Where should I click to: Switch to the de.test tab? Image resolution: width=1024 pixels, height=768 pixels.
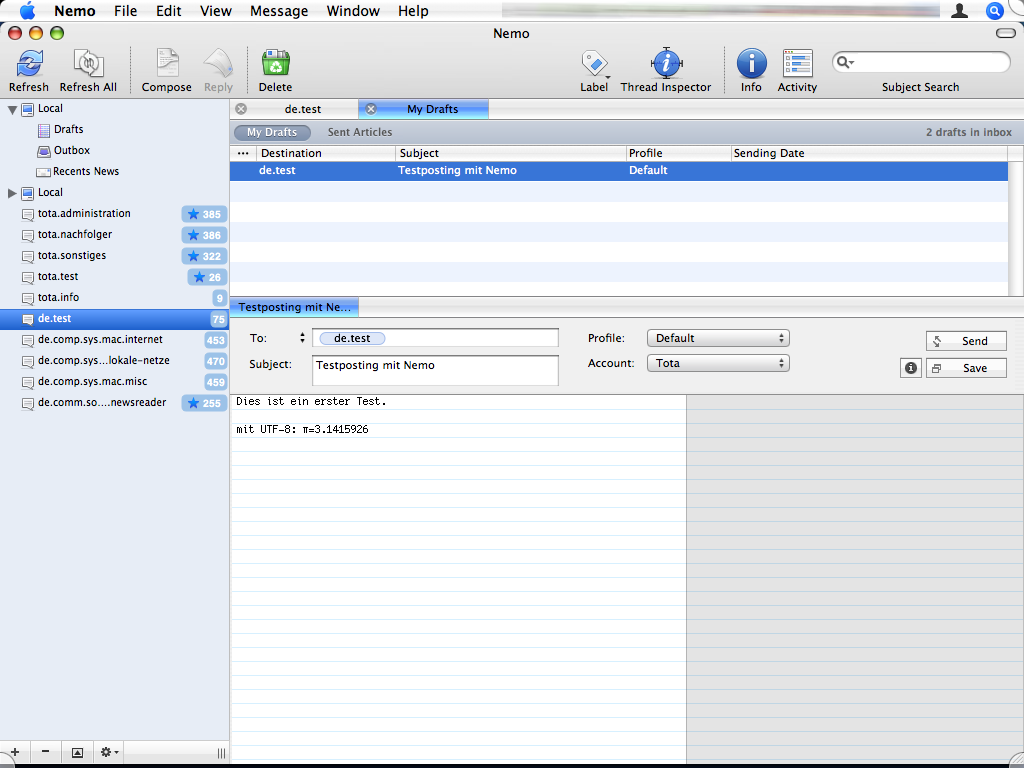coord(303,109)
